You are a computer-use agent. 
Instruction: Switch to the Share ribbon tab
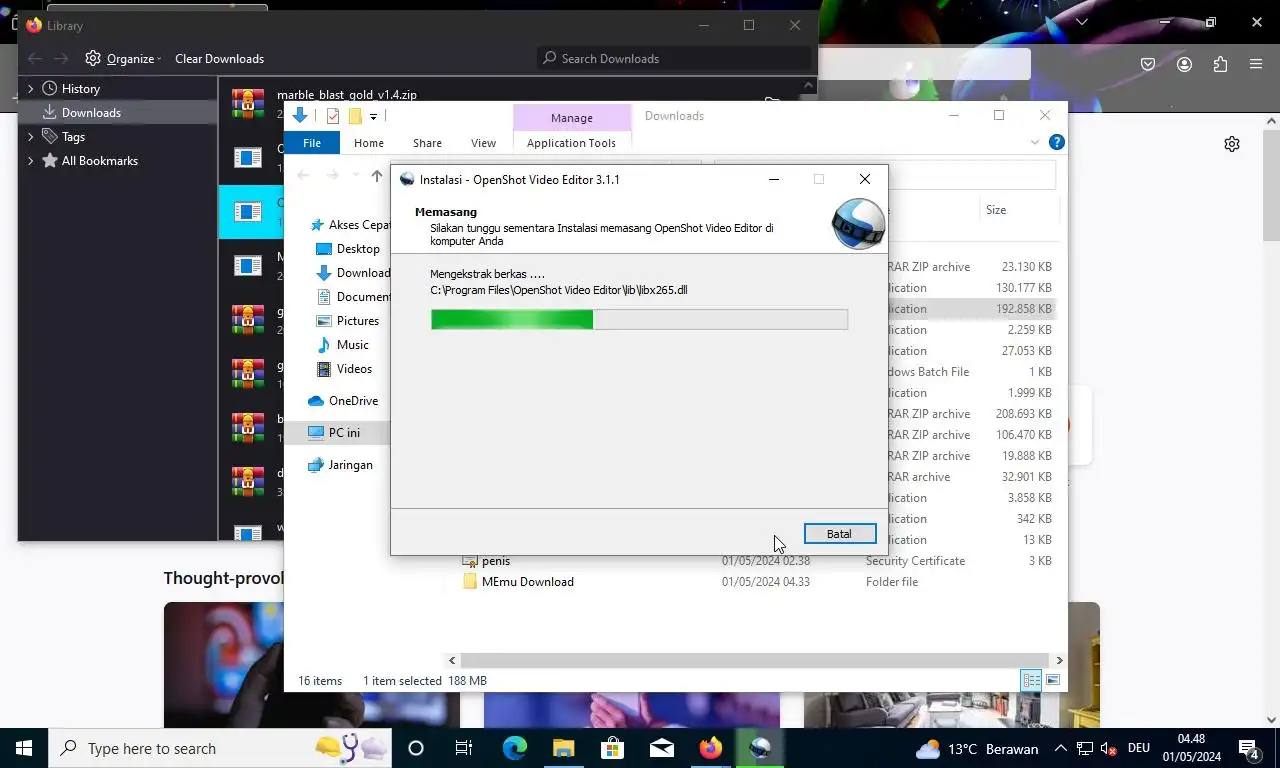pyautogui.click(x=427, y=143)
